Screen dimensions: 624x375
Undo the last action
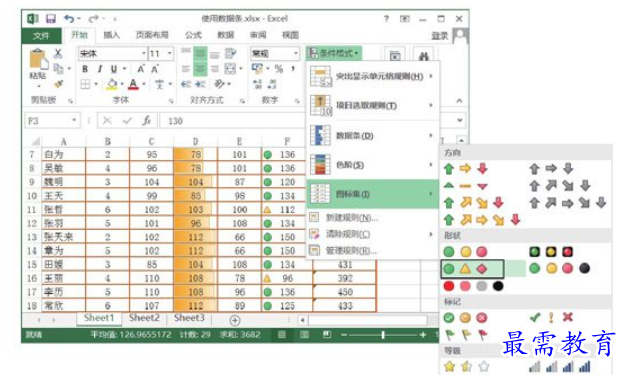69,19
